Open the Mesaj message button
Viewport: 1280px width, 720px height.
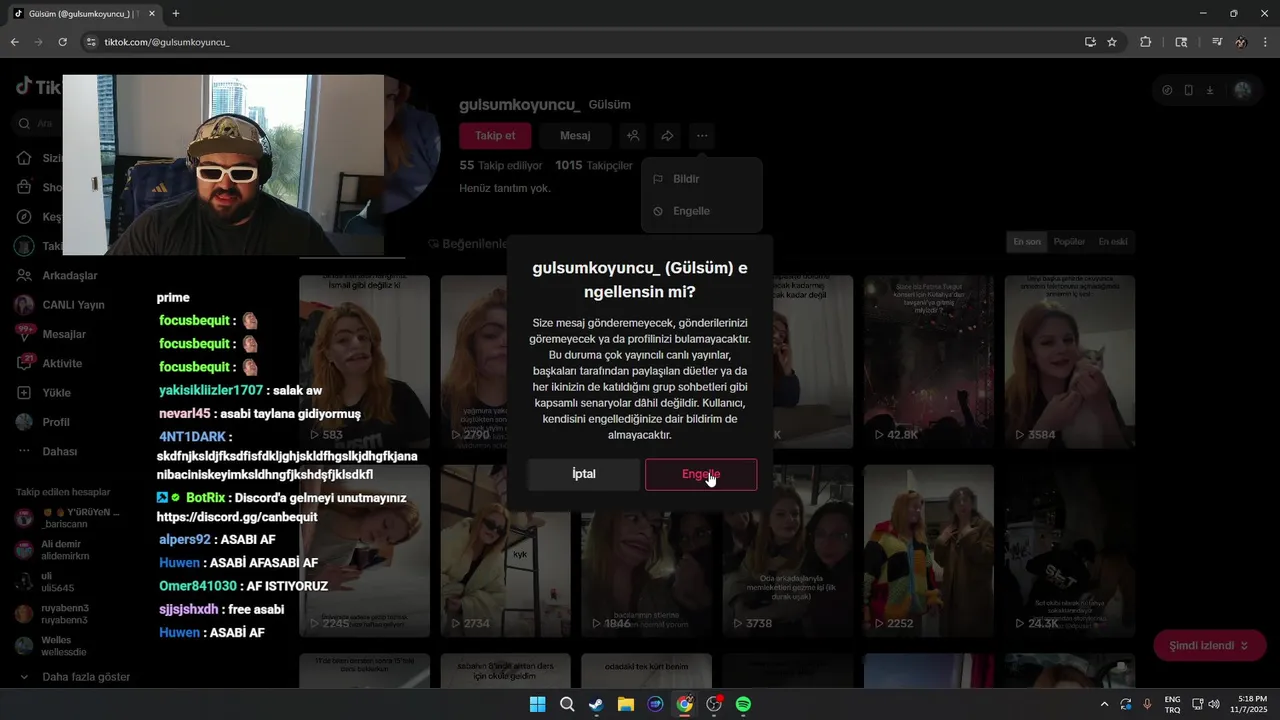click(575, 135)
